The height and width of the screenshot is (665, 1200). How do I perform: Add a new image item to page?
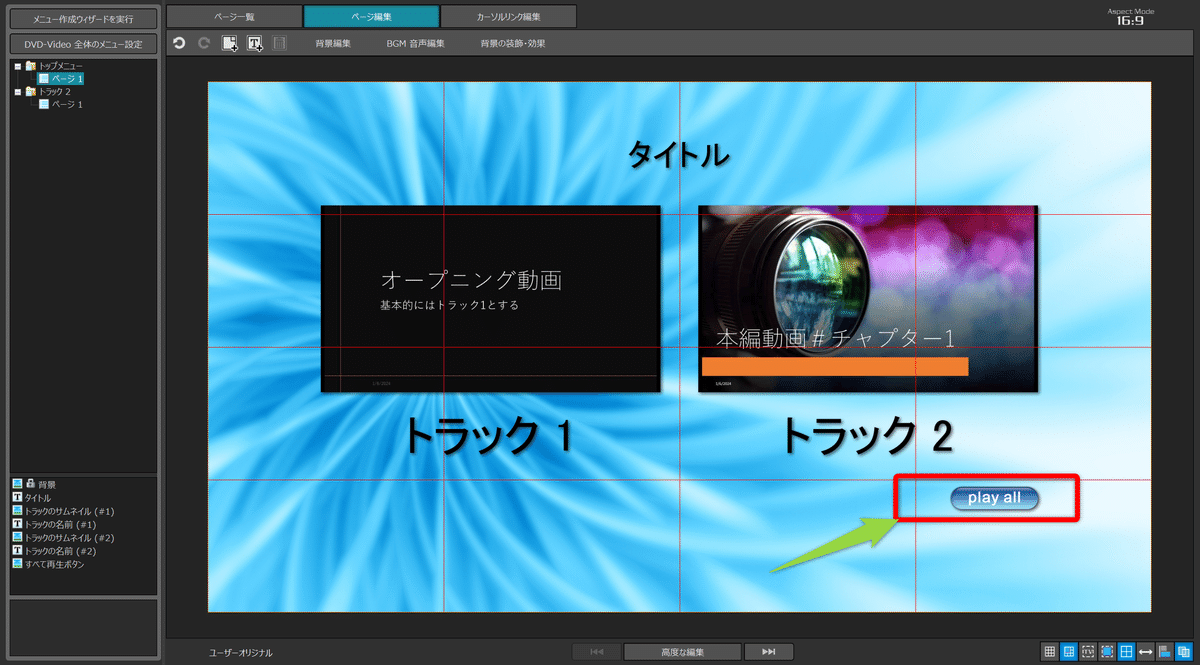click(230, 43)
